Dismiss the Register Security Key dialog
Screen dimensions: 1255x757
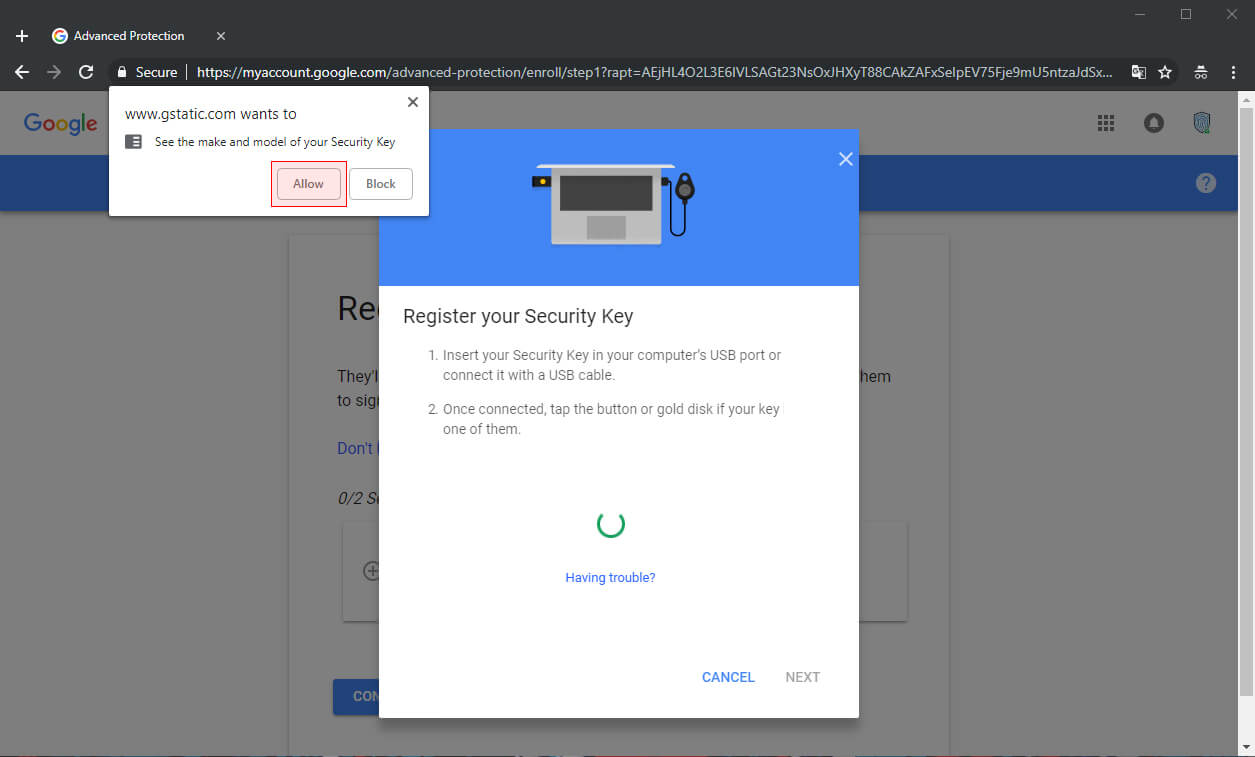pyautogui.click(x=845, y=159)
